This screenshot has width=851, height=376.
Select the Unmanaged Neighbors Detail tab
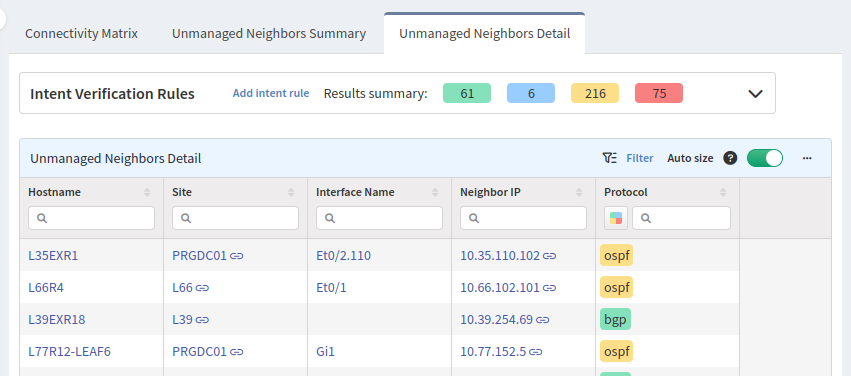(x=484, y=34)
